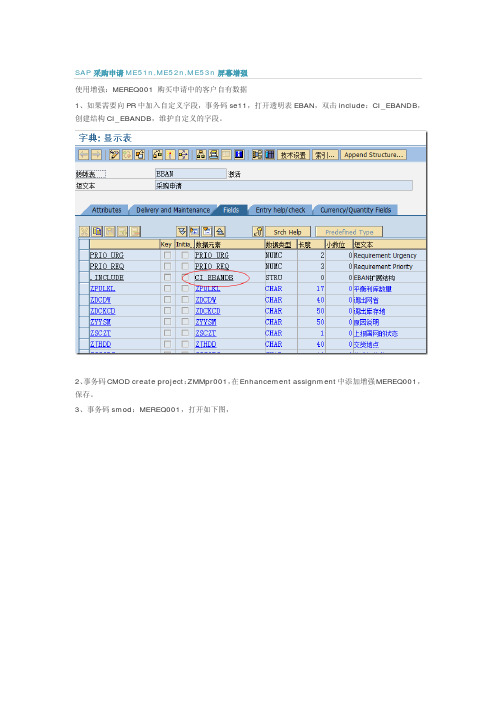Toggle Key checkbox for ZPULKL row

[167, 289]
